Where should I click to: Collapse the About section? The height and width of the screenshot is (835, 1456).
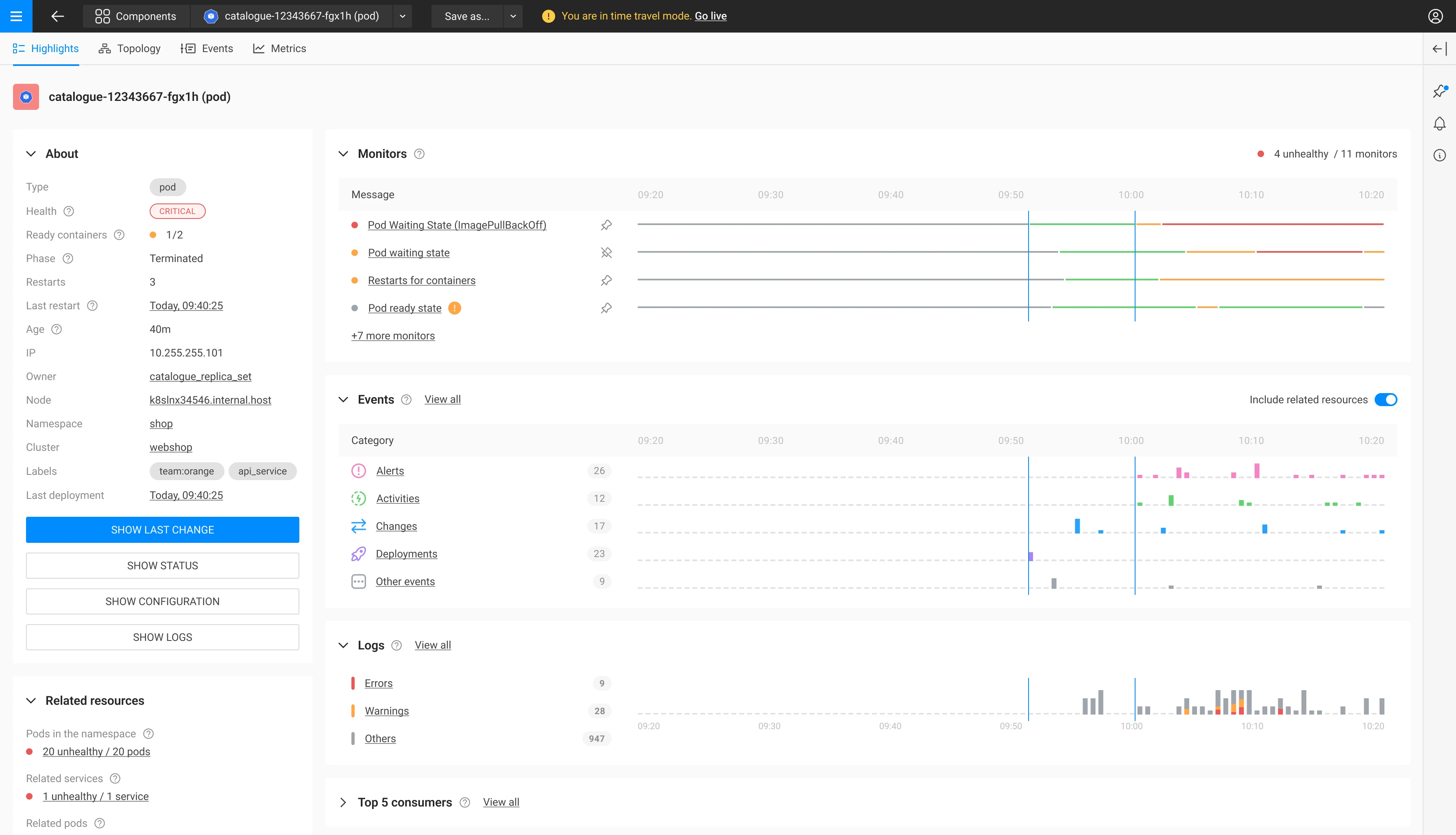[x=31, y=154]
